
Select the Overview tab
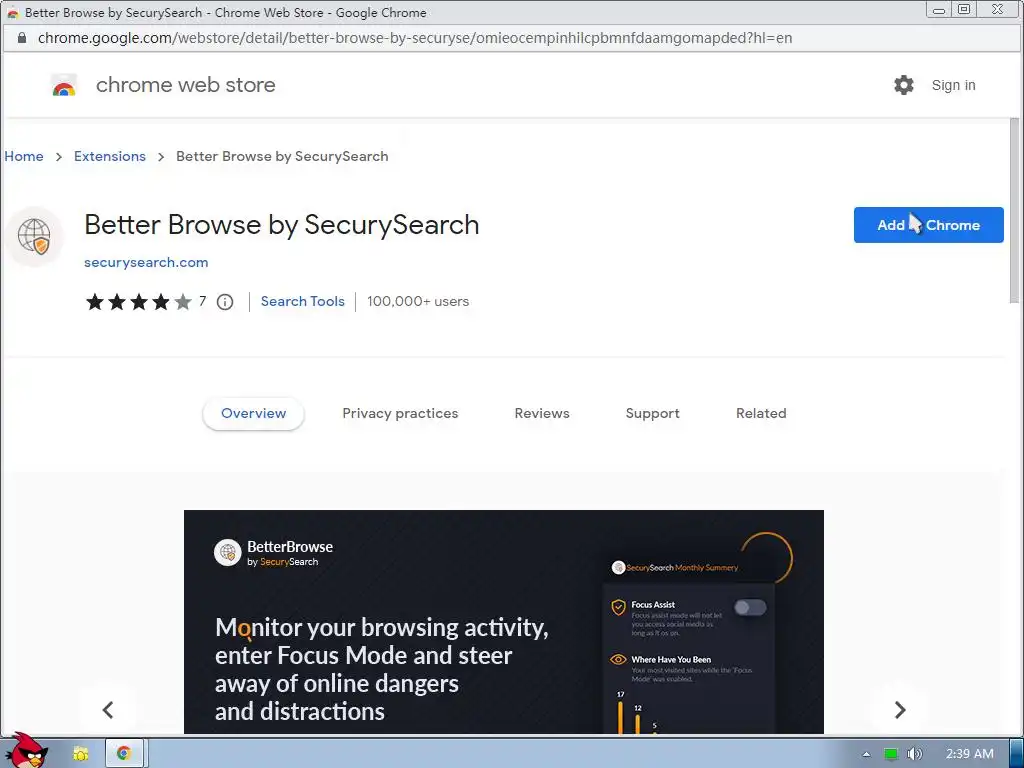[x=253, y=413]
